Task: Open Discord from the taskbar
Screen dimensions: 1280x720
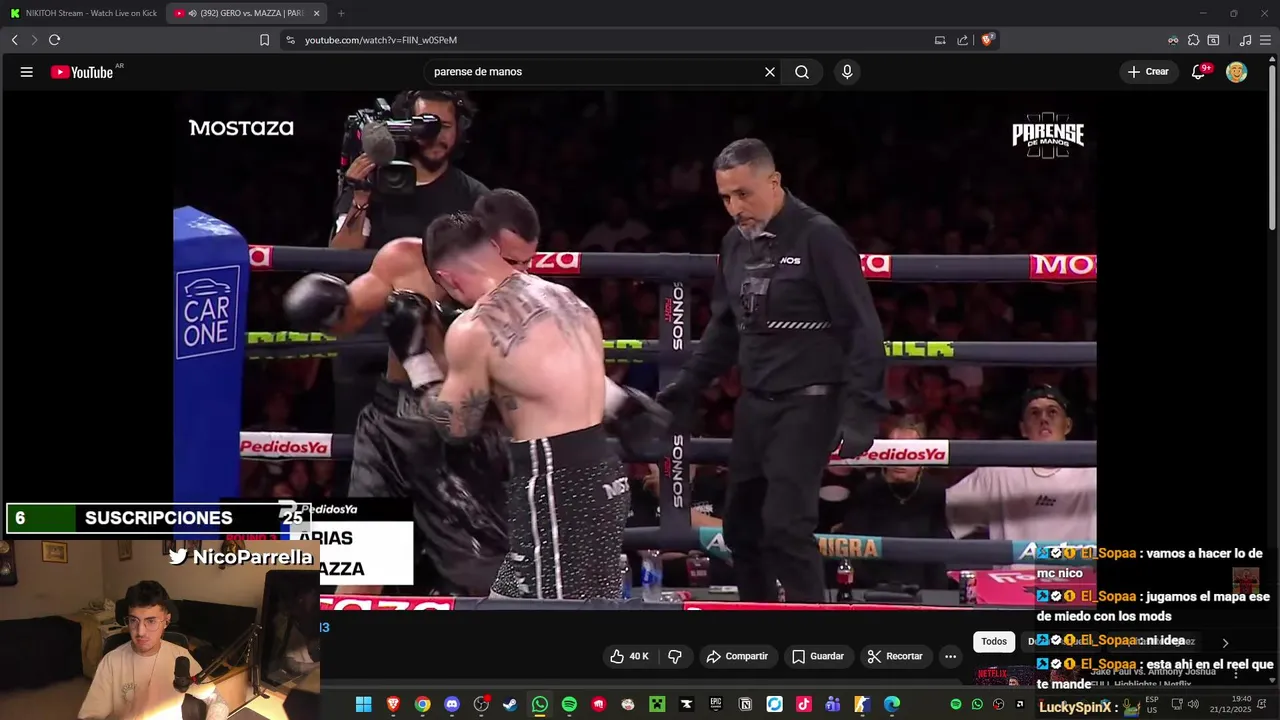Action: coord(452,705)
